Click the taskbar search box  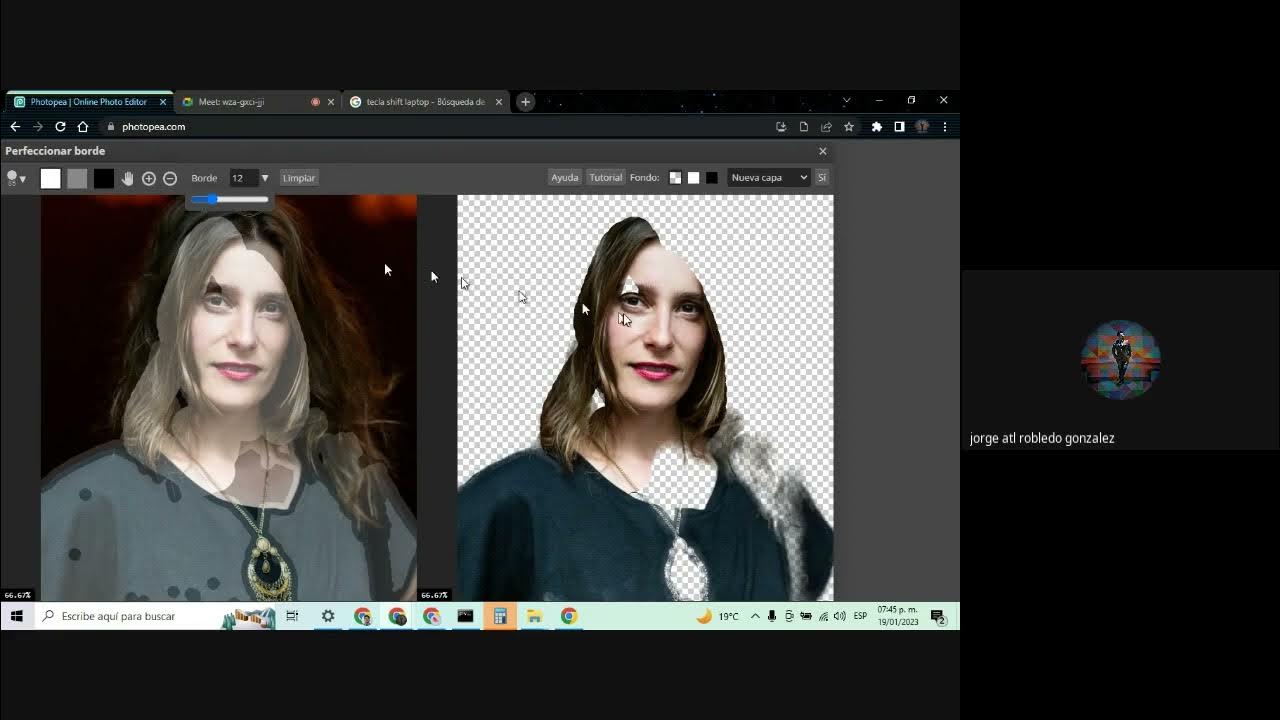(155, 616)
